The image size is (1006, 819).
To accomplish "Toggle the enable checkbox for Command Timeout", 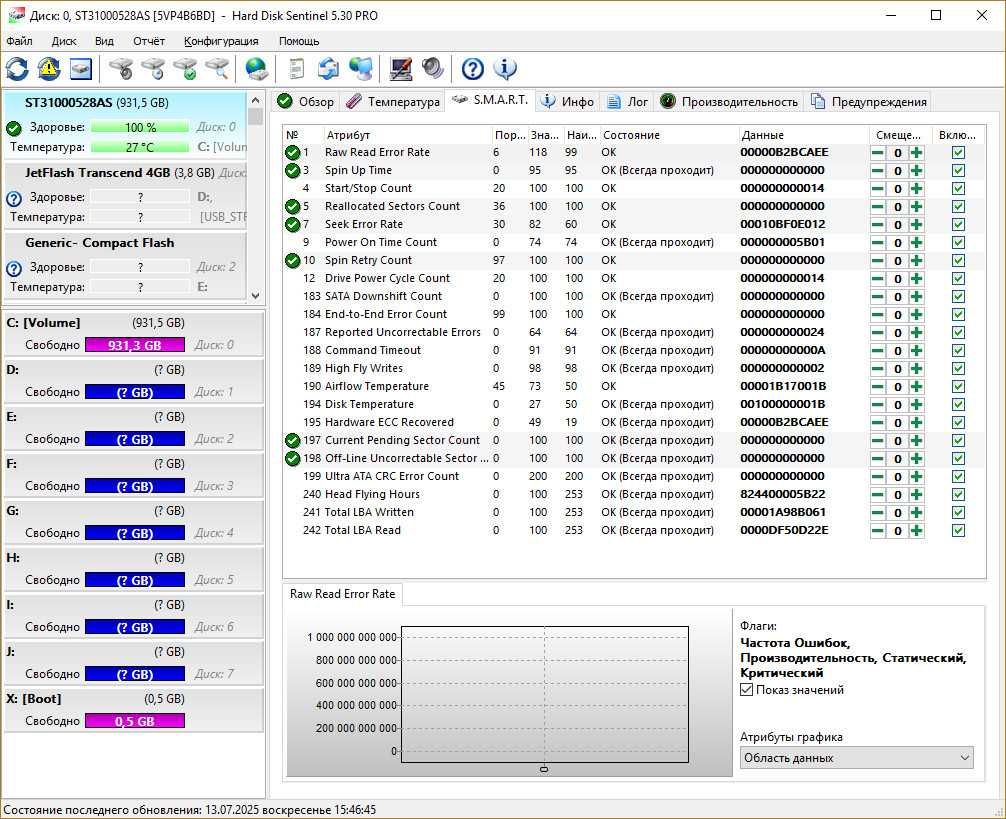I will click(959, 350).
